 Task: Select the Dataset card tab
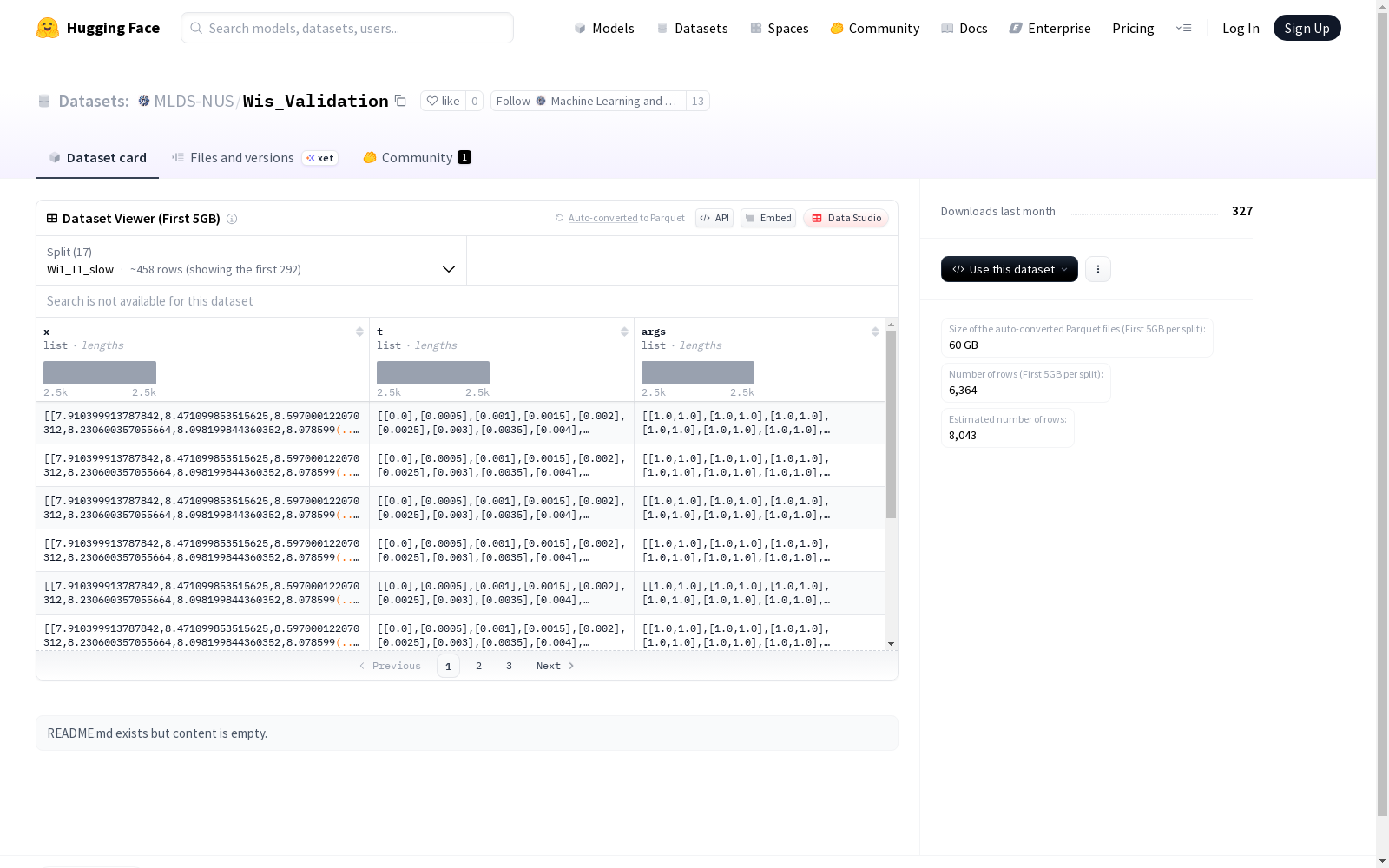pos(97,158)
